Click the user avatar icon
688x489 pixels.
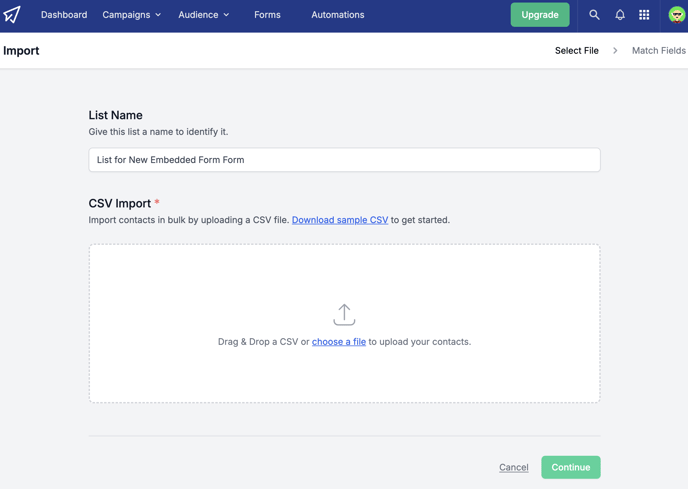[677, 15]
